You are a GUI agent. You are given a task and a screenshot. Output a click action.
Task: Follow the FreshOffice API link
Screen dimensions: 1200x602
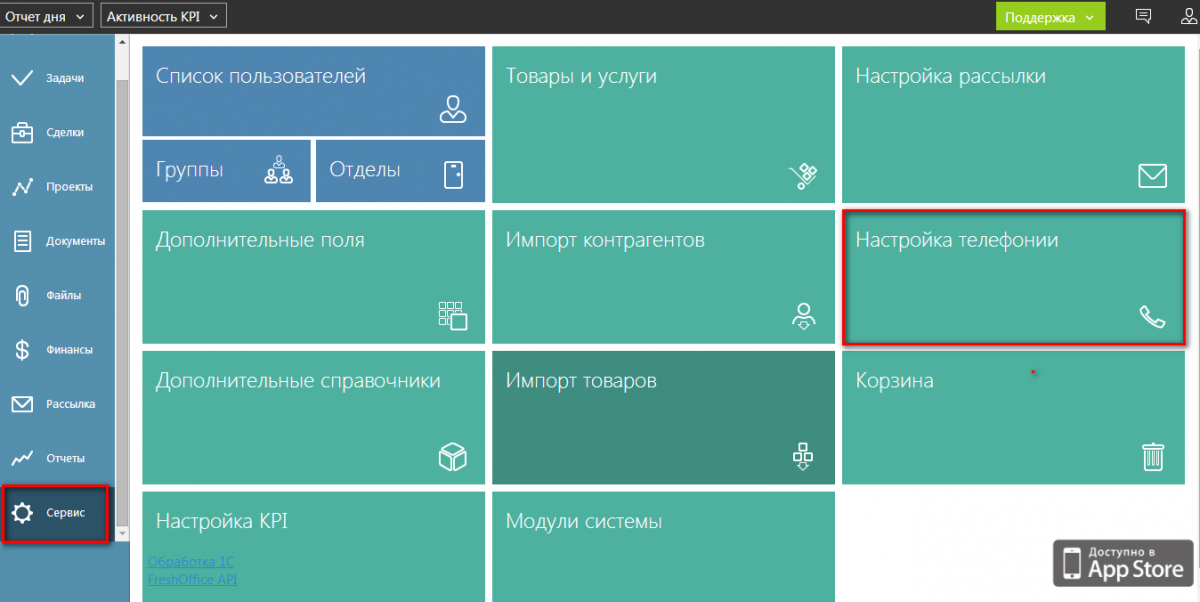point(192,579)
